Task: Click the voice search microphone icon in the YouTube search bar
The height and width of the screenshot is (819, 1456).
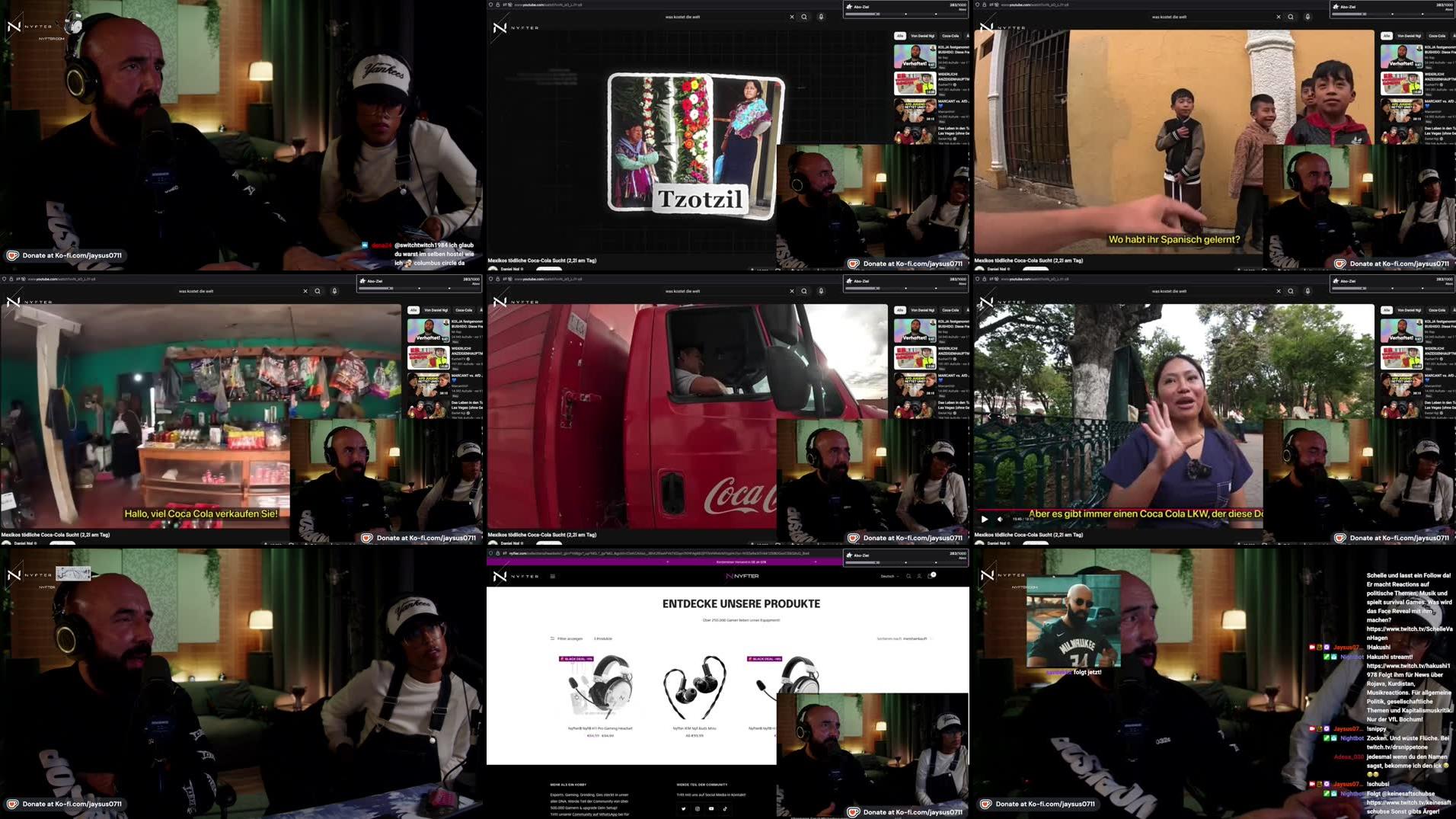Action: click(821, 16)
